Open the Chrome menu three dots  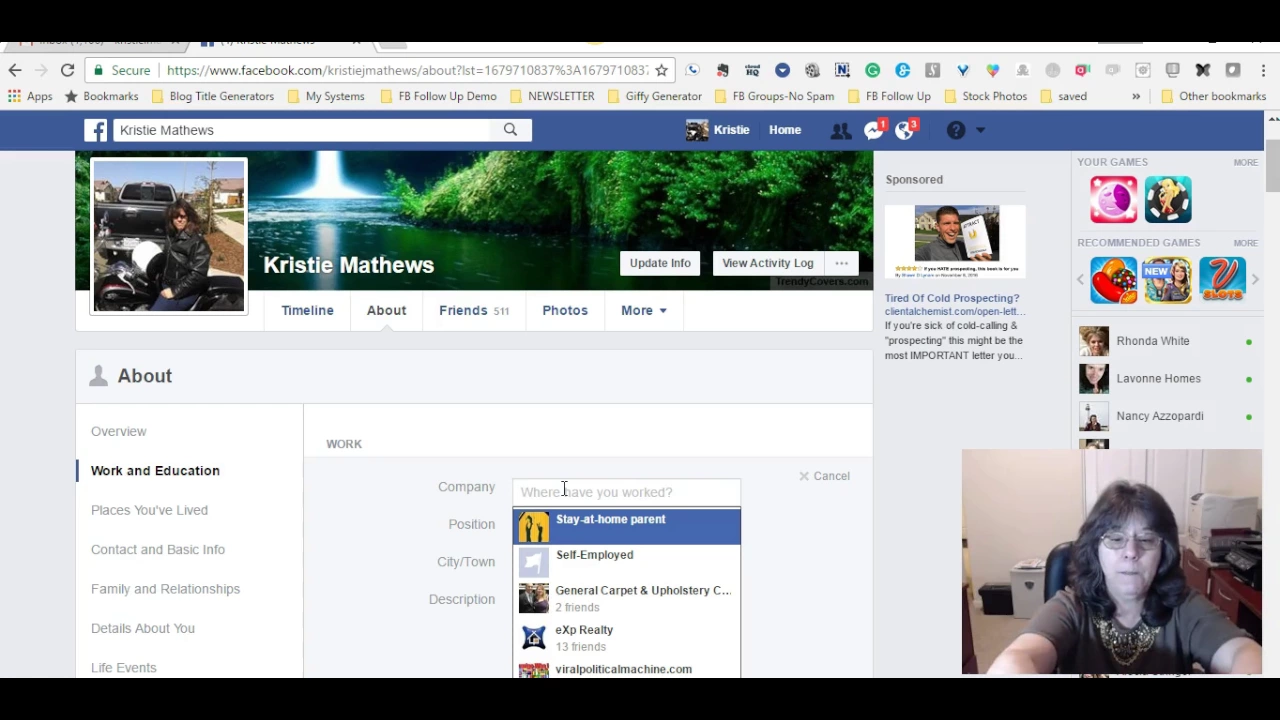[1264, 70]
